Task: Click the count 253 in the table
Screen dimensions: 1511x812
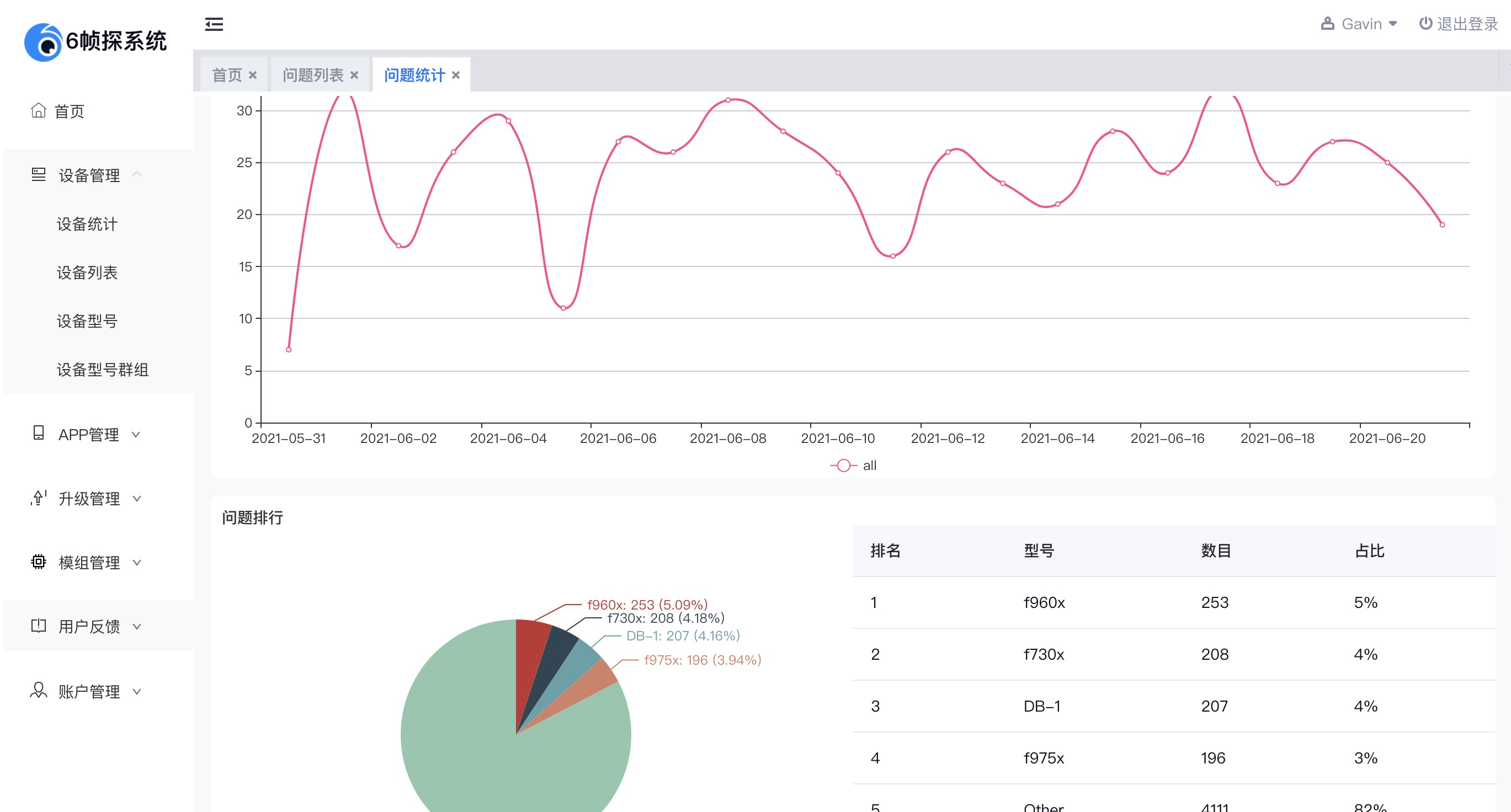Action: (1214, 602)
